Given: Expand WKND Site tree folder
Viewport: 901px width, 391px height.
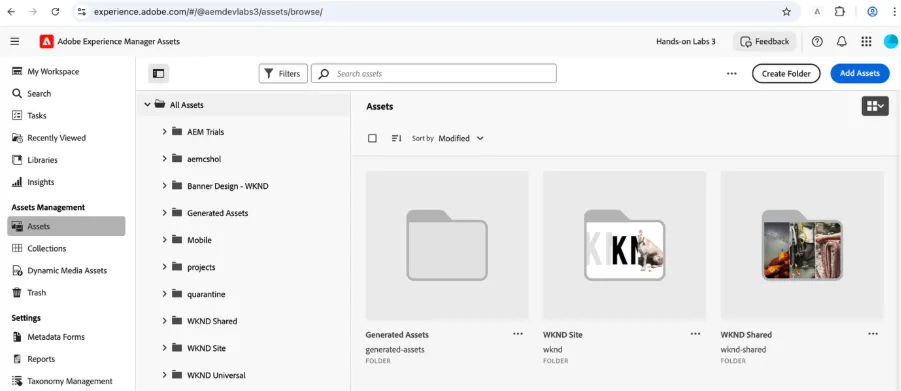Looking at the screenshot, I should (164, 348).
